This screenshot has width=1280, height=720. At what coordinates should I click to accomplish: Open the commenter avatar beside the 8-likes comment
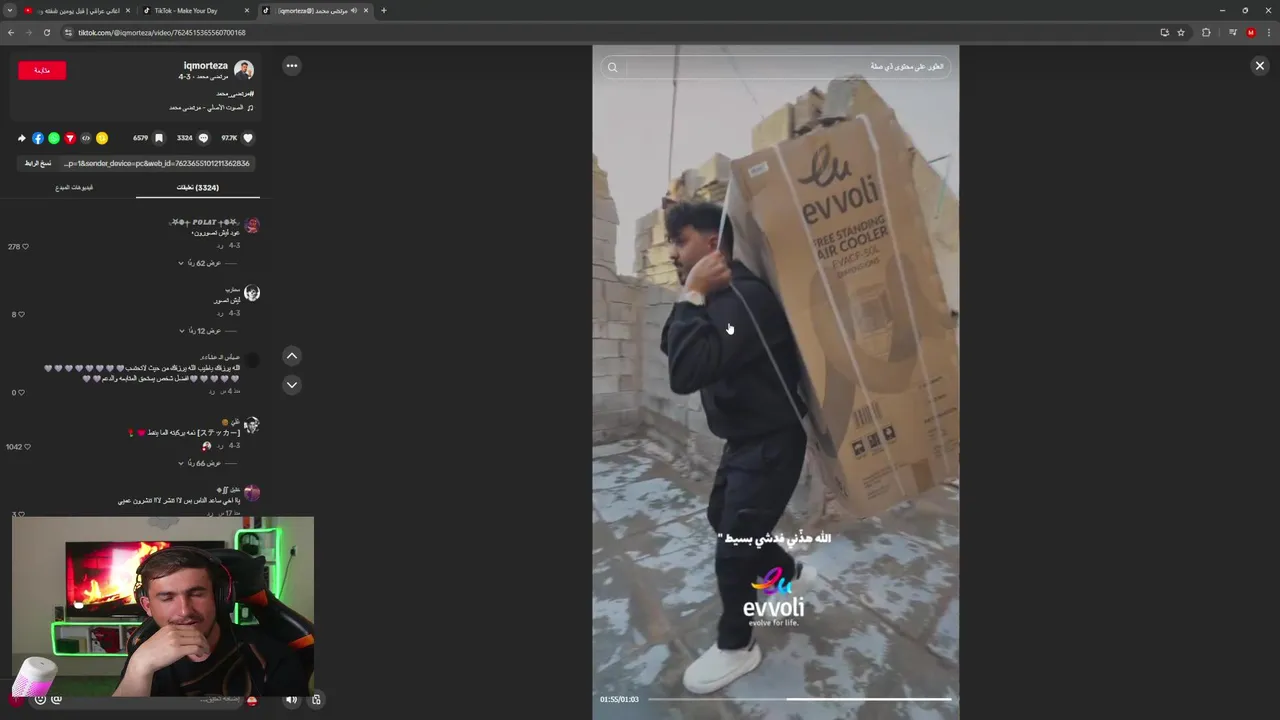[x=252, y=293]
